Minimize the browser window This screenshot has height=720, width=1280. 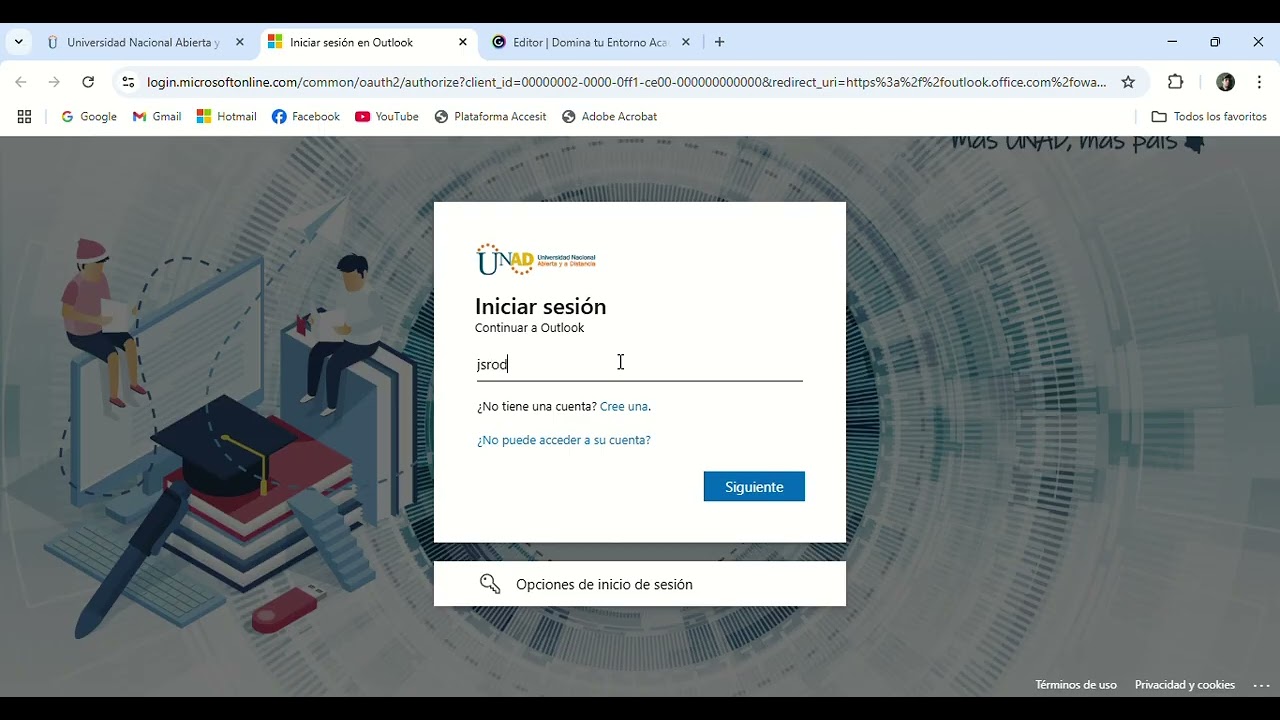(1172, 42)
